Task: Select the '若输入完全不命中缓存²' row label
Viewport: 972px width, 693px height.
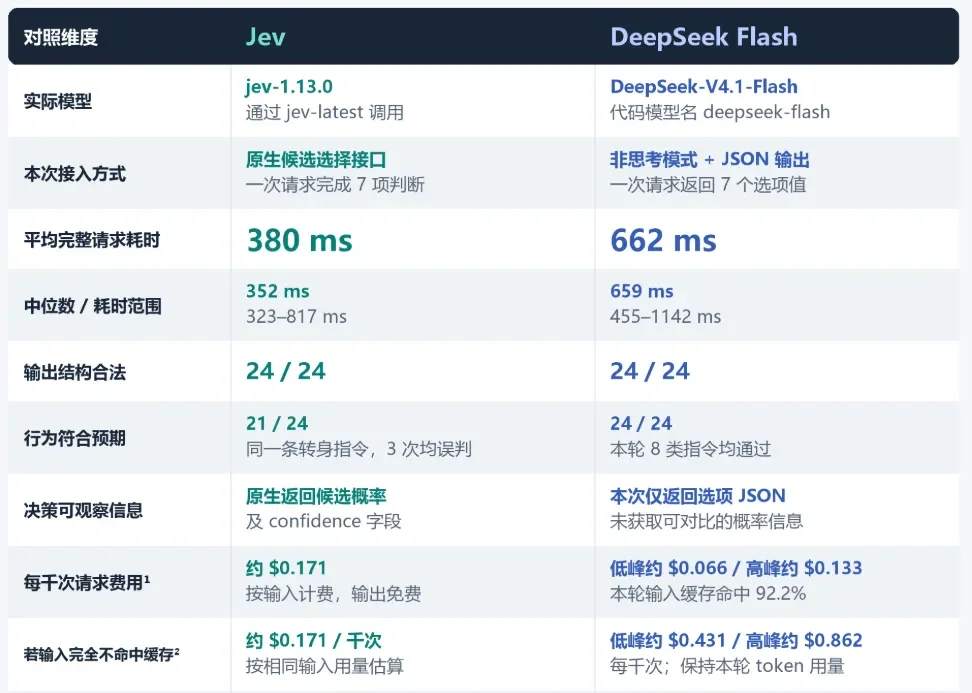Action: tap(102, 655)
